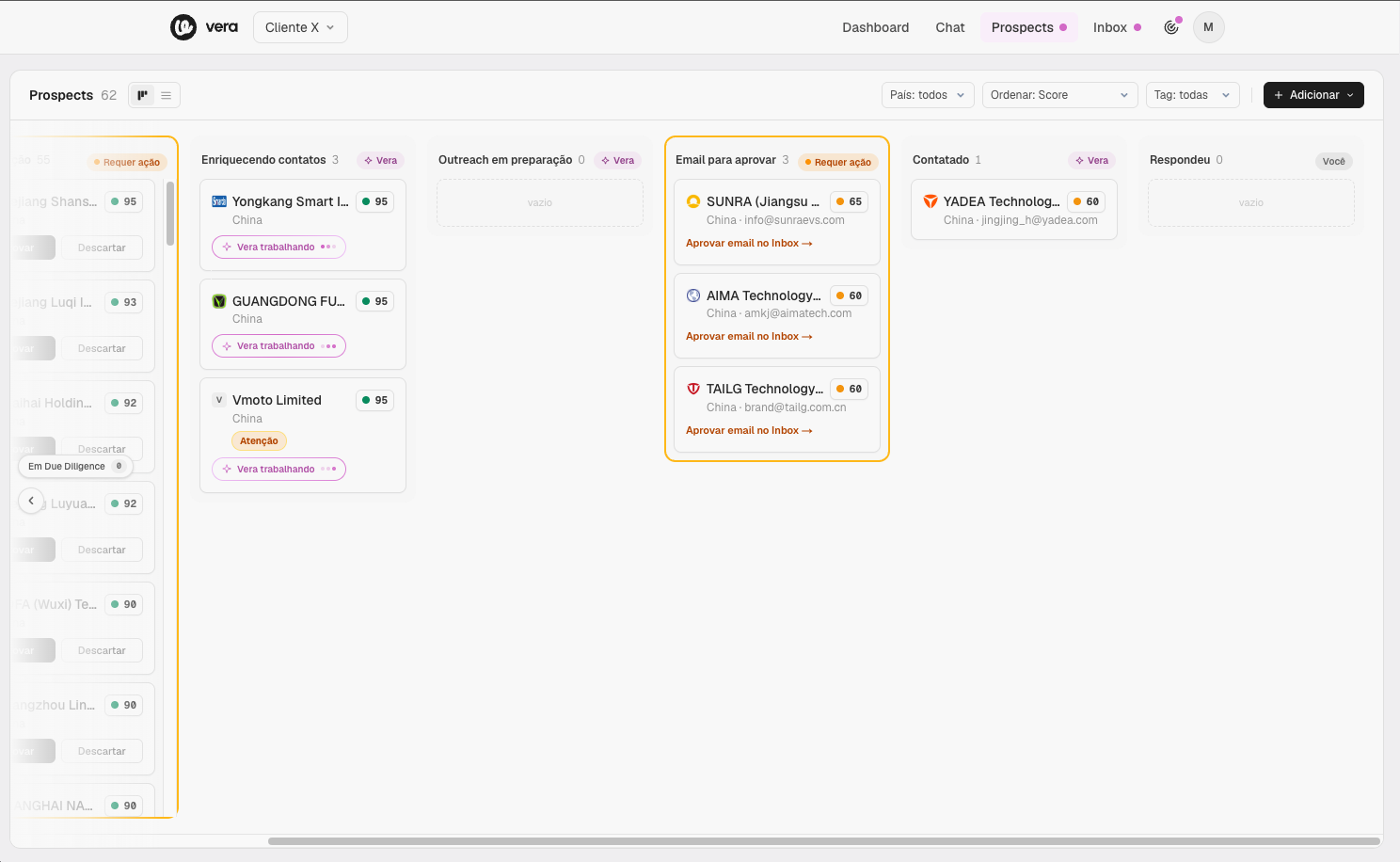1400x862 pixels.
Task: Click the vazio placeholder in Outreach column
Action: (540, 202)
